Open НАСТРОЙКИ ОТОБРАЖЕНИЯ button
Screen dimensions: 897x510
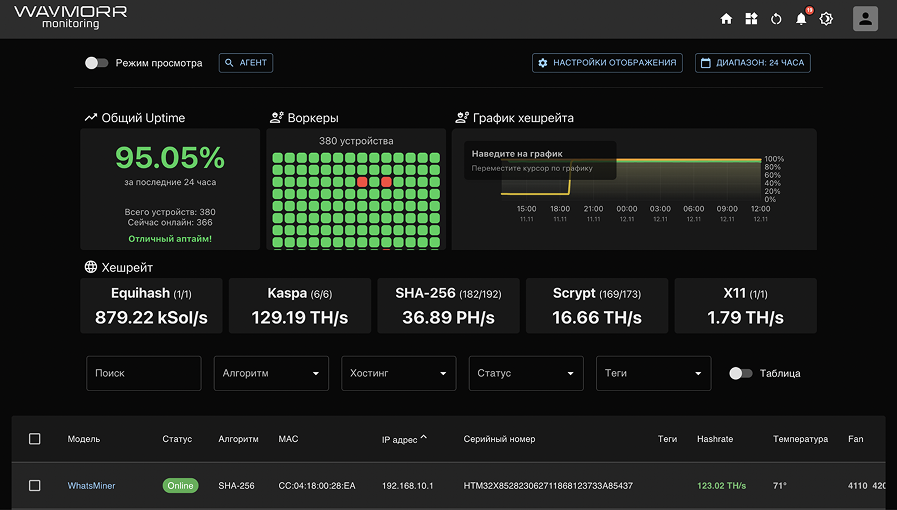(607, 63)
